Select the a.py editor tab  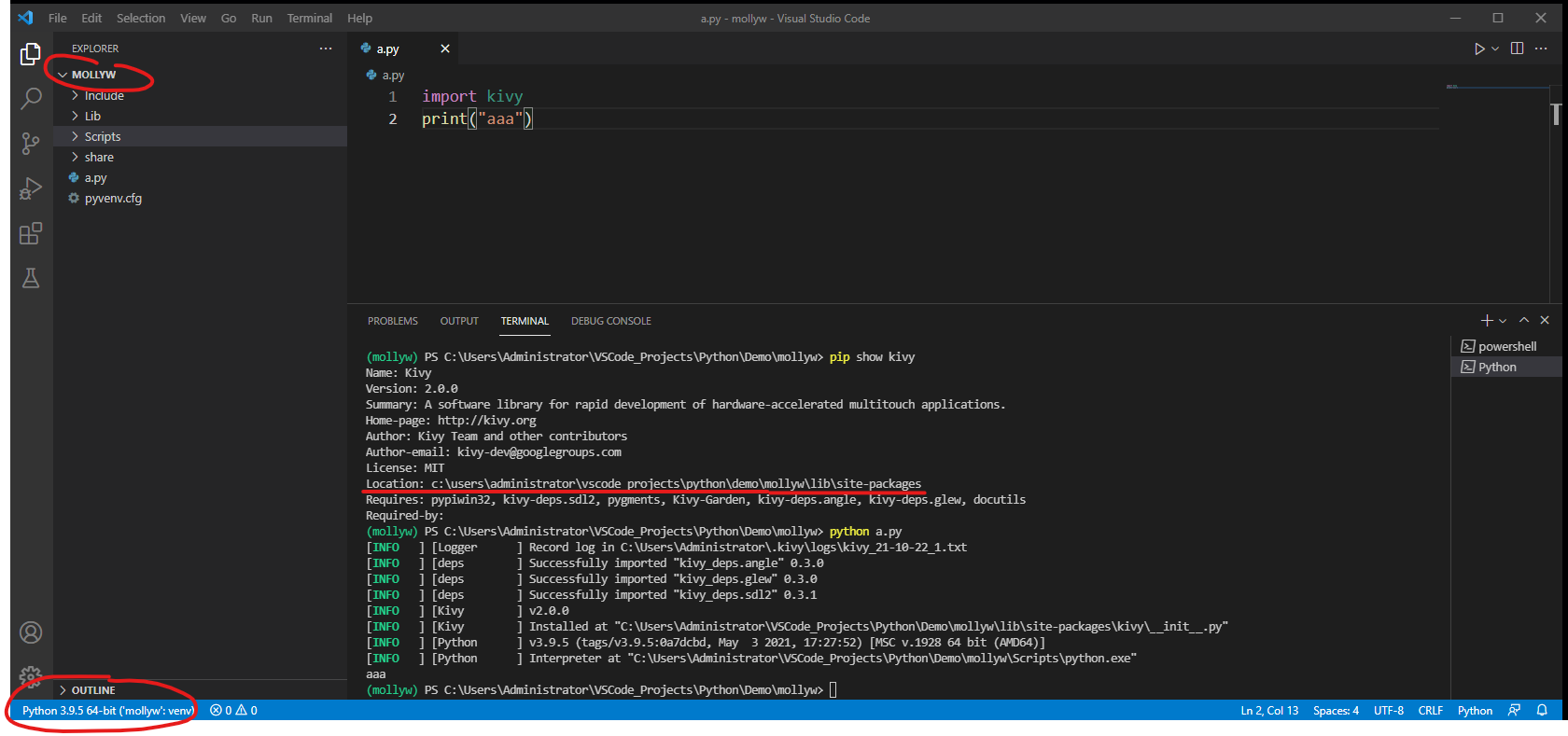(403, 49)
